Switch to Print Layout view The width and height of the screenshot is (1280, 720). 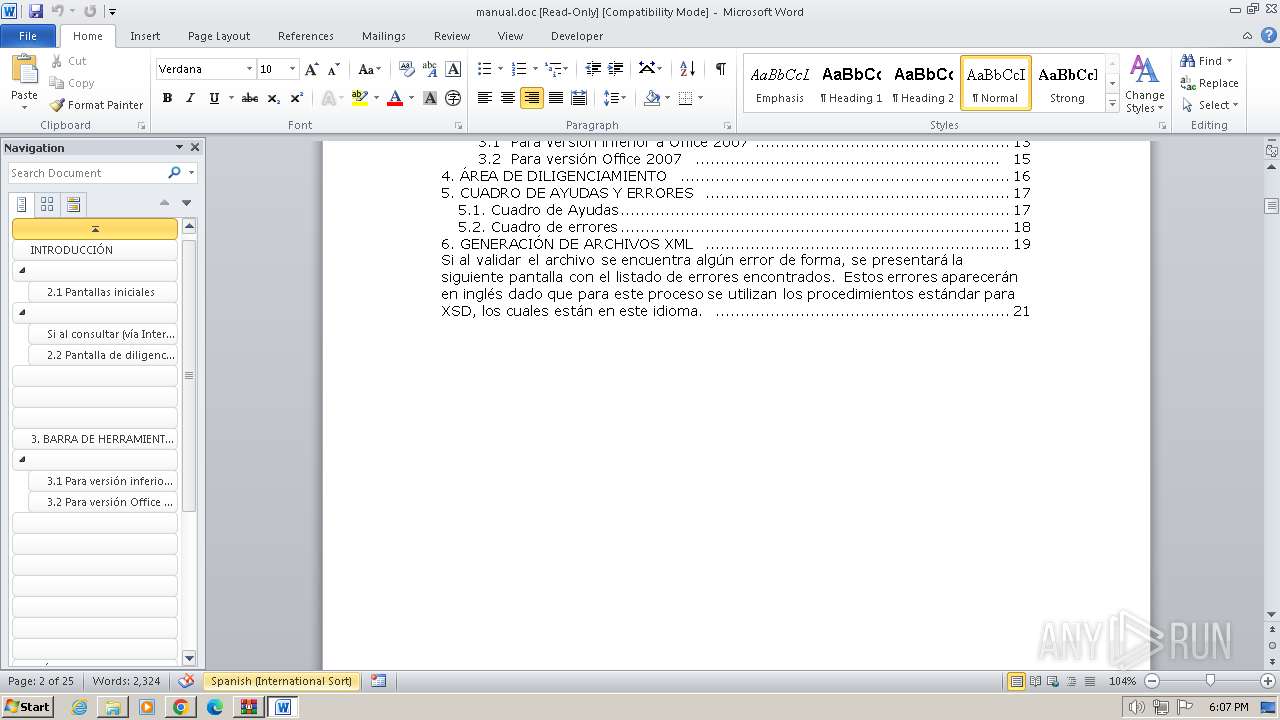1016,681
